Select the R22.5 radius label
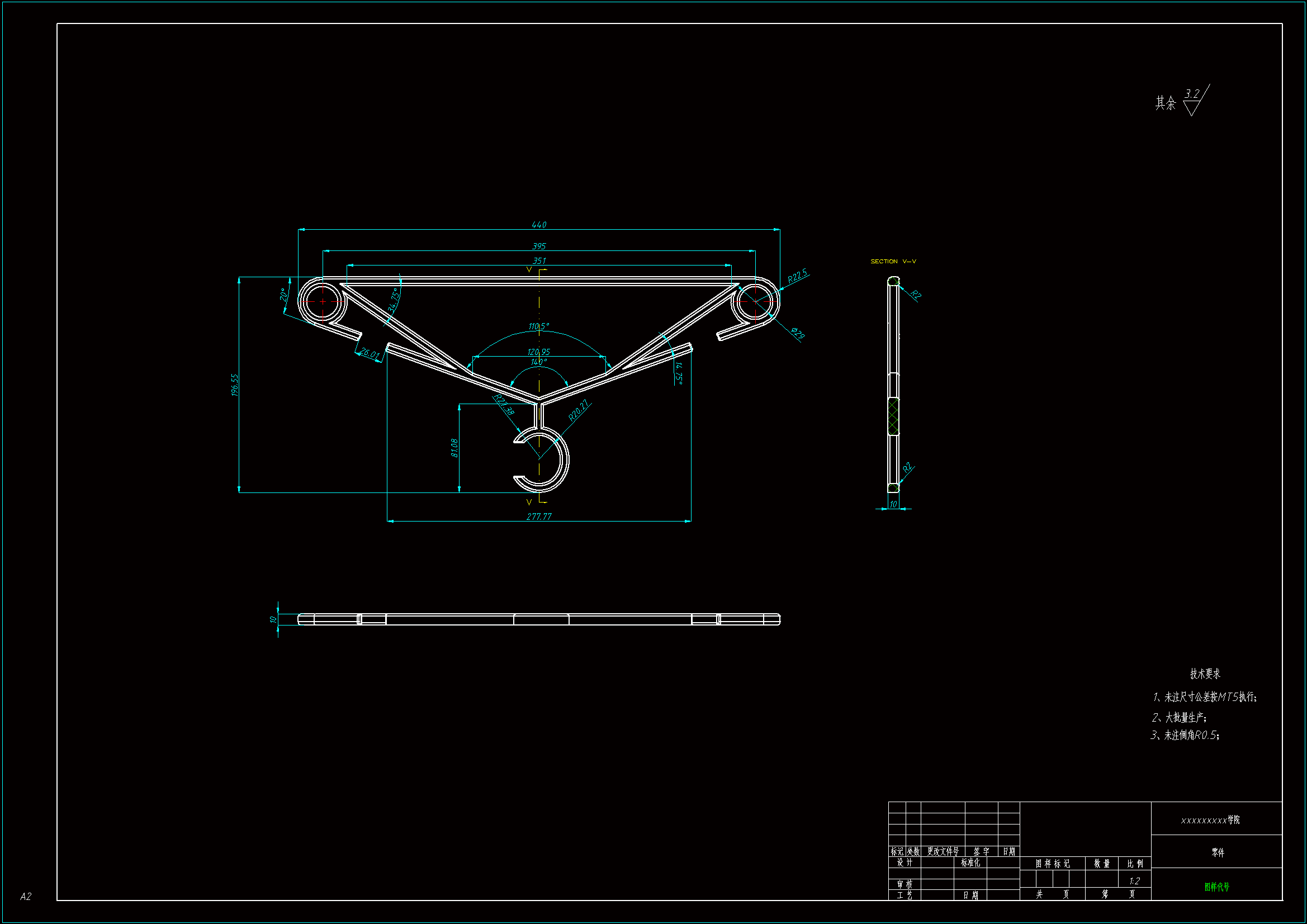The height and width of the screenshot is (924, 1307). pos(797,276)
